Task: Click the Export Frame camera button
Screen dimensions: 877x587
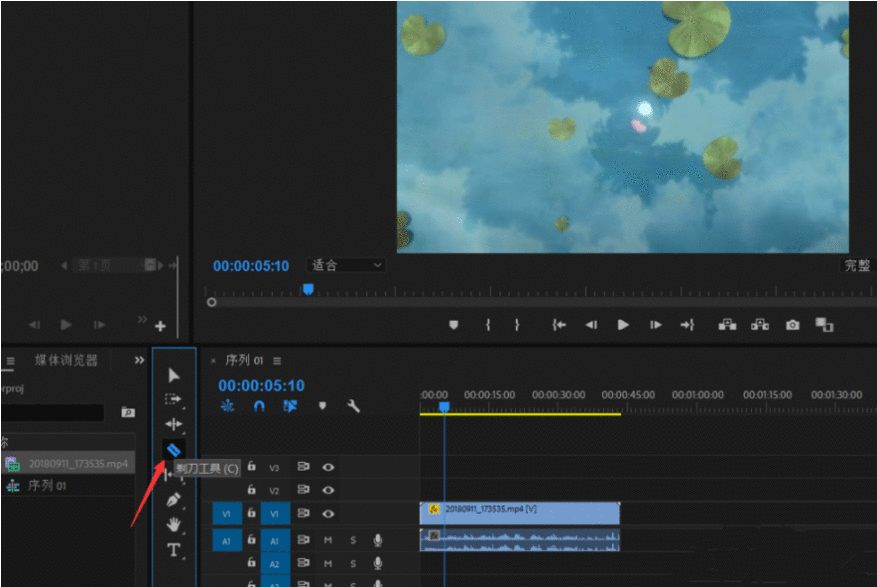Action: [792, 325]
